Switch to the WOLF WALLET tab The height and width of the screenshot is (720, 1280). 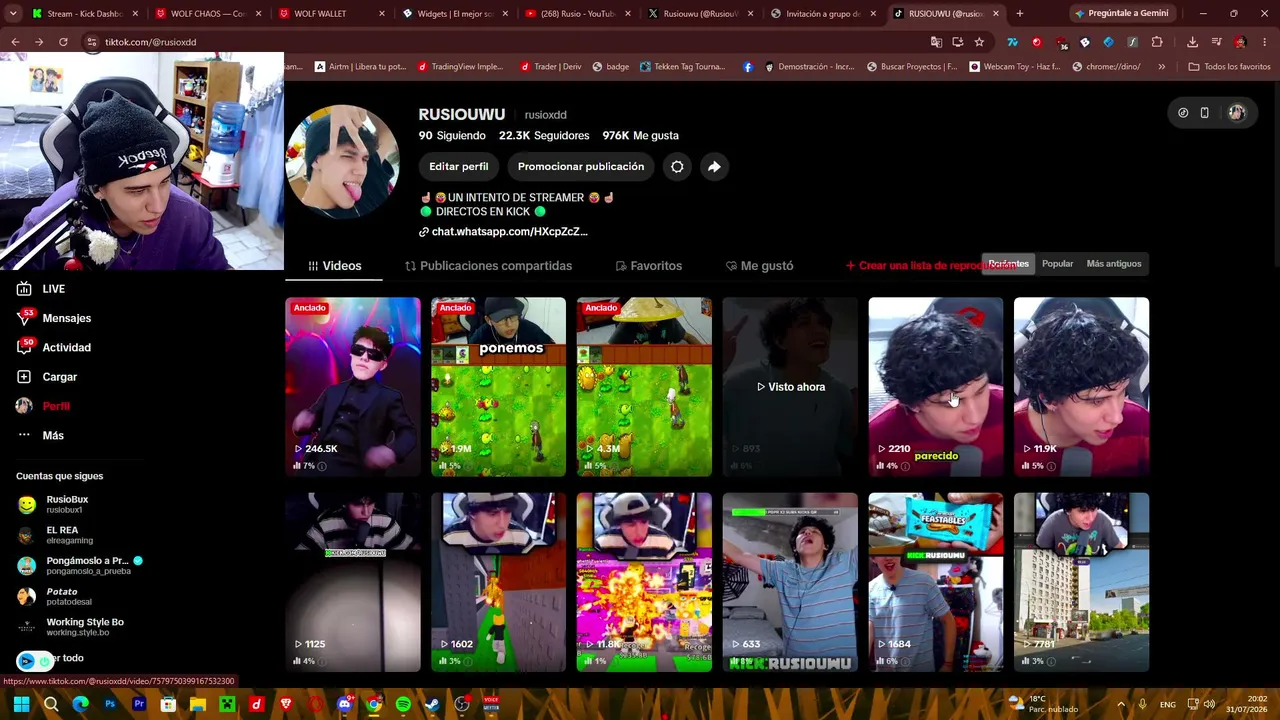click(333, 14)
